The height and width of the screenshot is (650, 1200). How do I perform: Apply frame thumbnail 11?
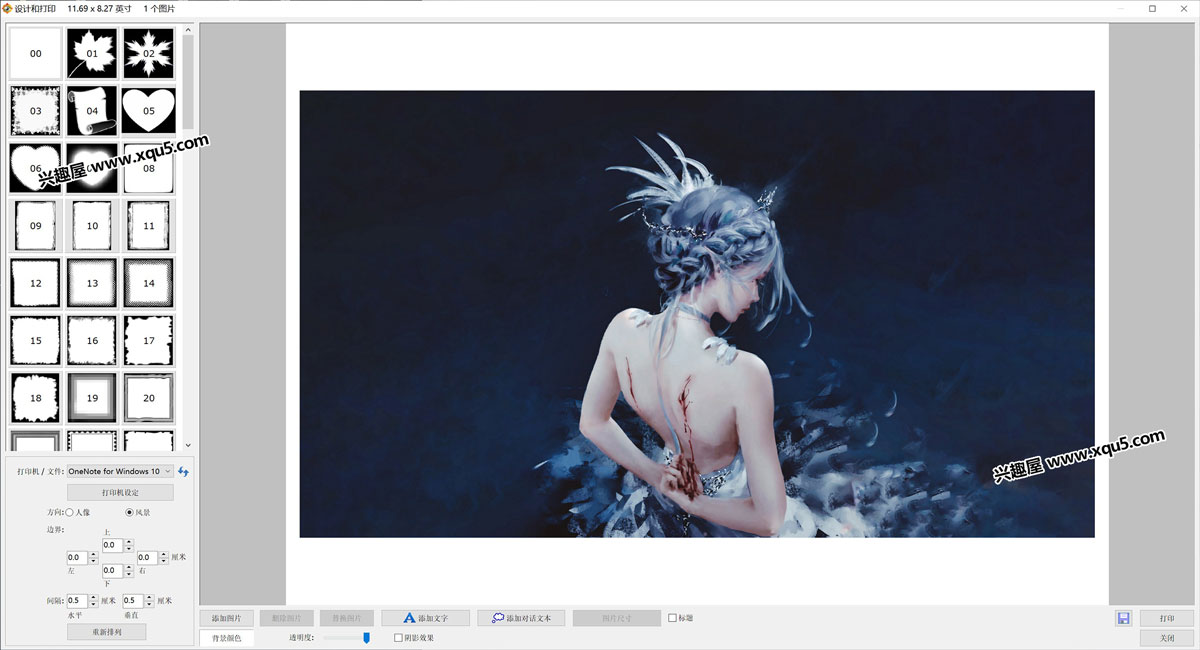pyautogui.click(x=149, y=226)
